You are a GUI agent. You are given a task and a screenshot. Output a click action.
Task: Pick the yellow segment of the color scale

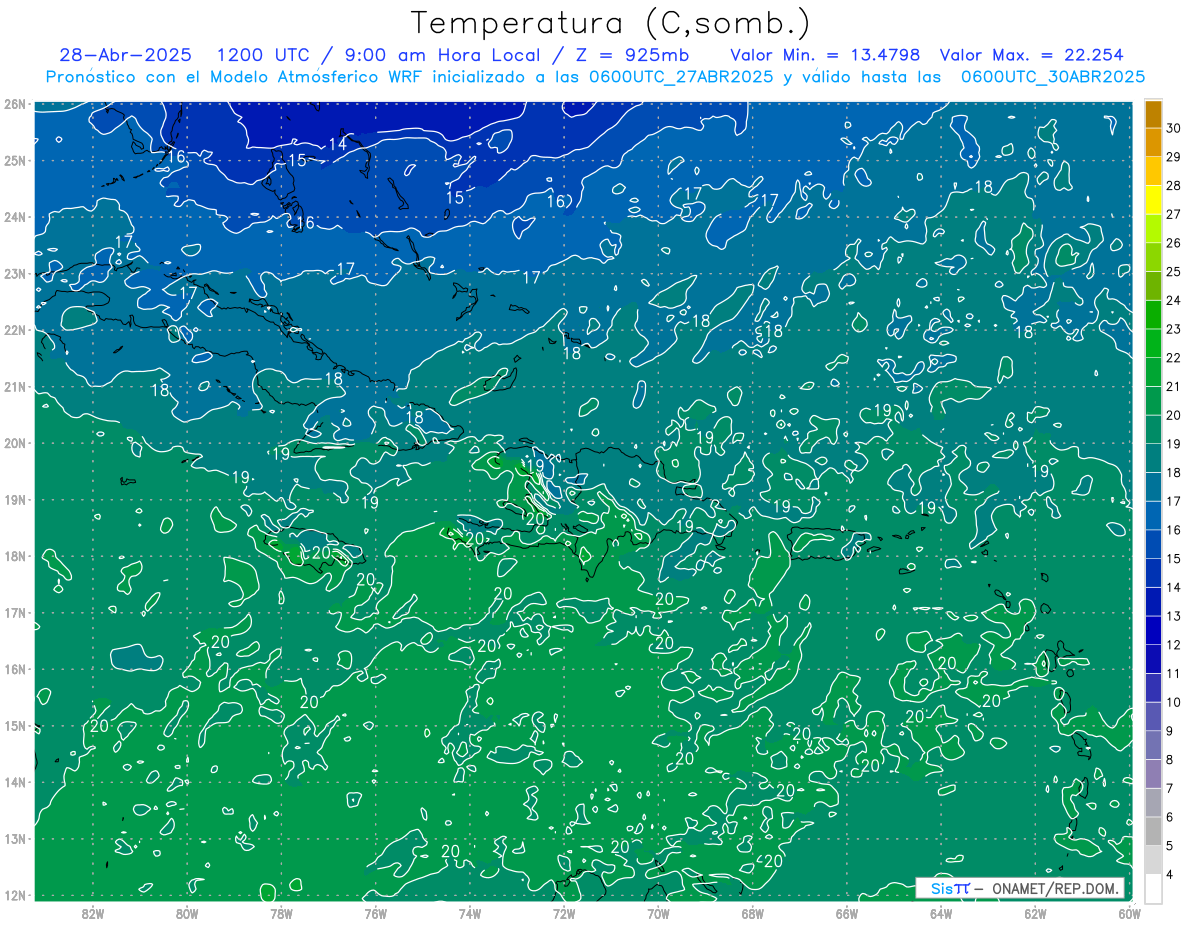click(1153, 201)
